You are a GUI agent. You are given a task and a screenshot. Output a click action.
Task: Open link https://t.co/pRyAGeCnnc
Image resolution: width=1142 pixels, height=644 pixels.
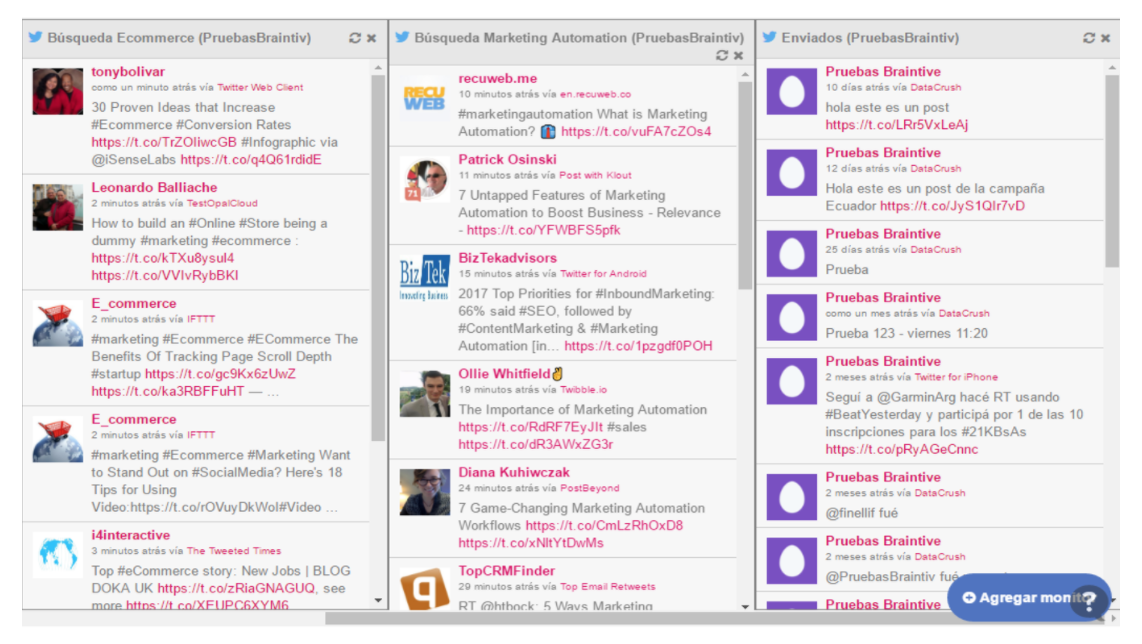pyautogui.click(x=902, y=449)
